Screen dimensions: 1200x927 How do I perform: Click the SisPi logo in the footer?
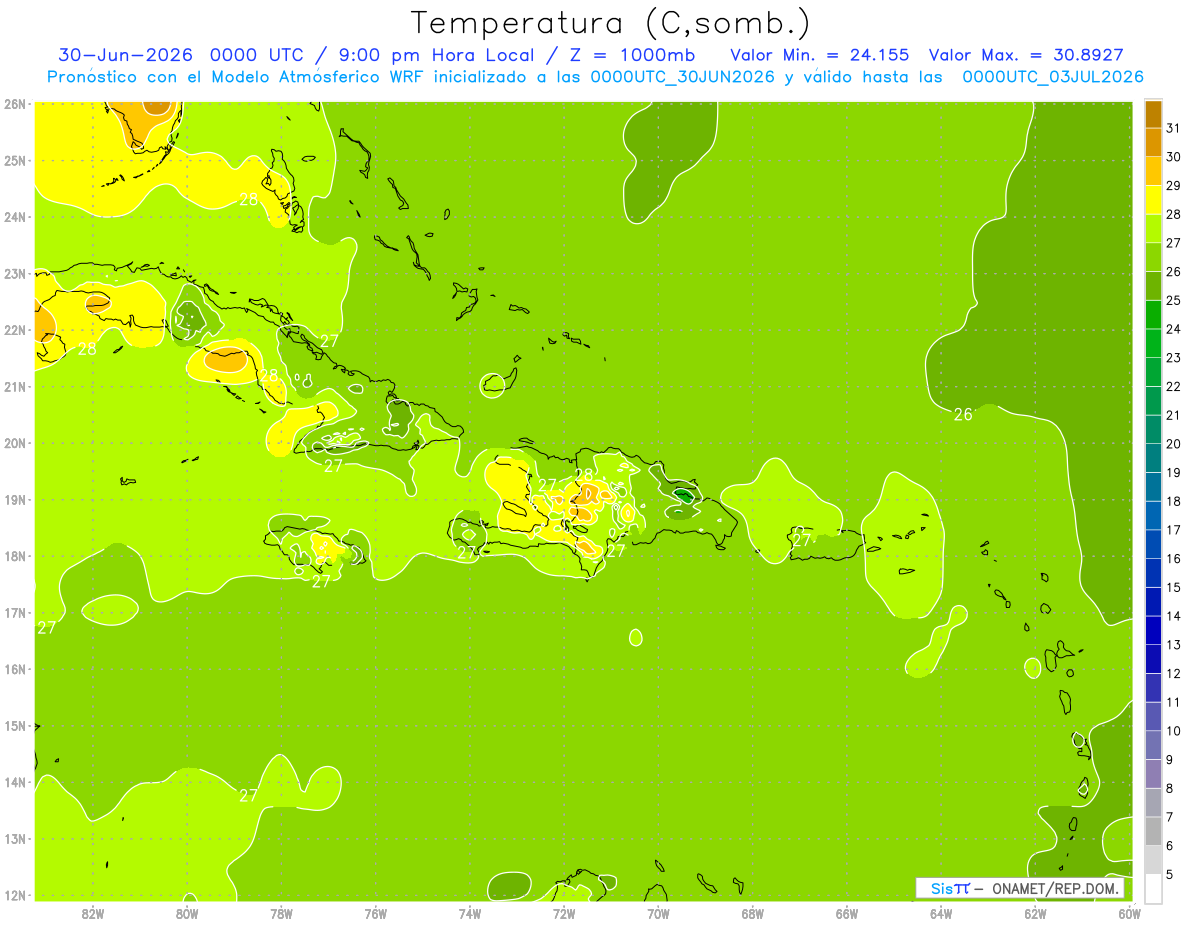[949, 888]
